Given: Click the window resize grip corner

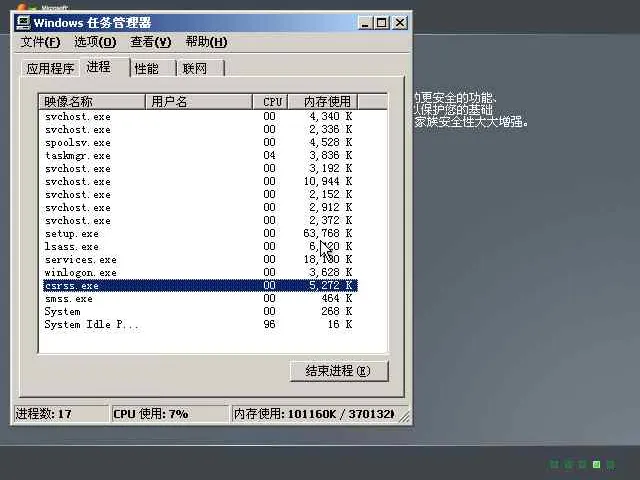Looking at the screenshot, I should (404, 416).
